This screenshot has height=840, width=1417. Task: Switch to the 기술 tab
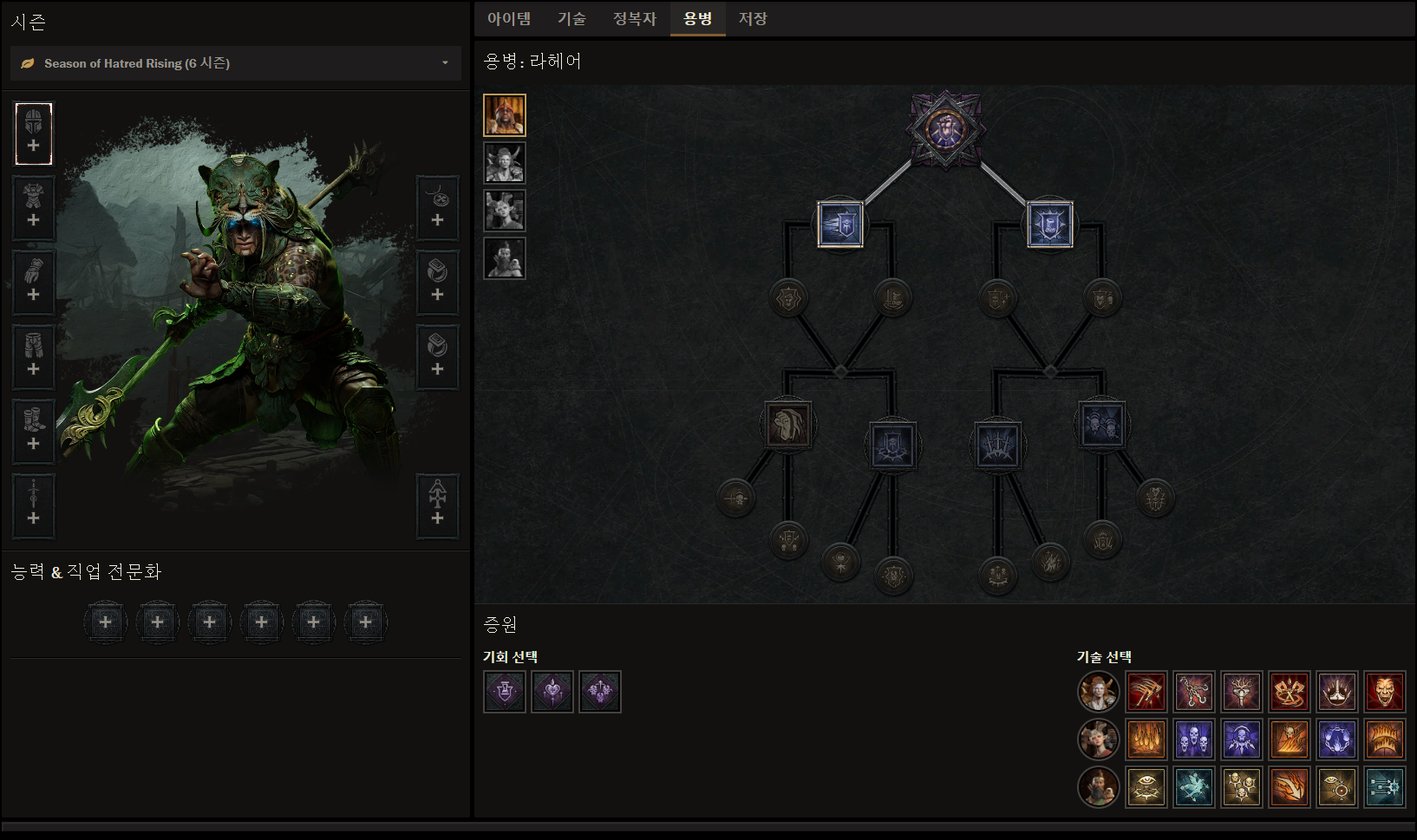click(x=571, y=18)
